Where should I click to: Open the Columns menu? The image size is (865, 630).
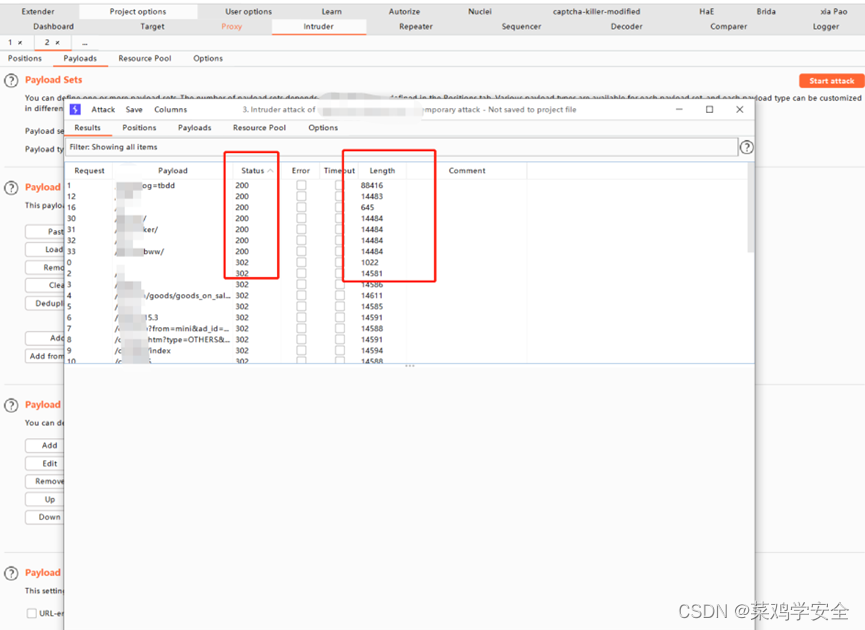coord(170,109)
